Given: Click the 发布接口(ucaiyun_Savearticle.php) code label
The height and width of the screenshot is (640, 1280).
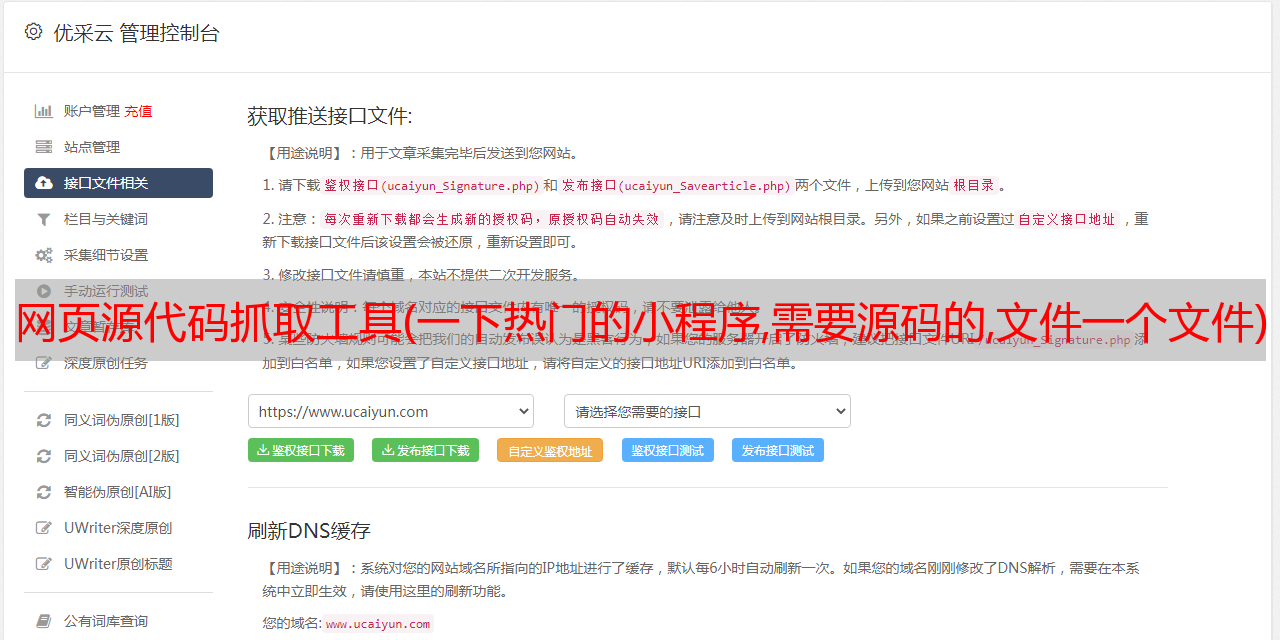Looking at the screenshot, I should pos(676,185).
